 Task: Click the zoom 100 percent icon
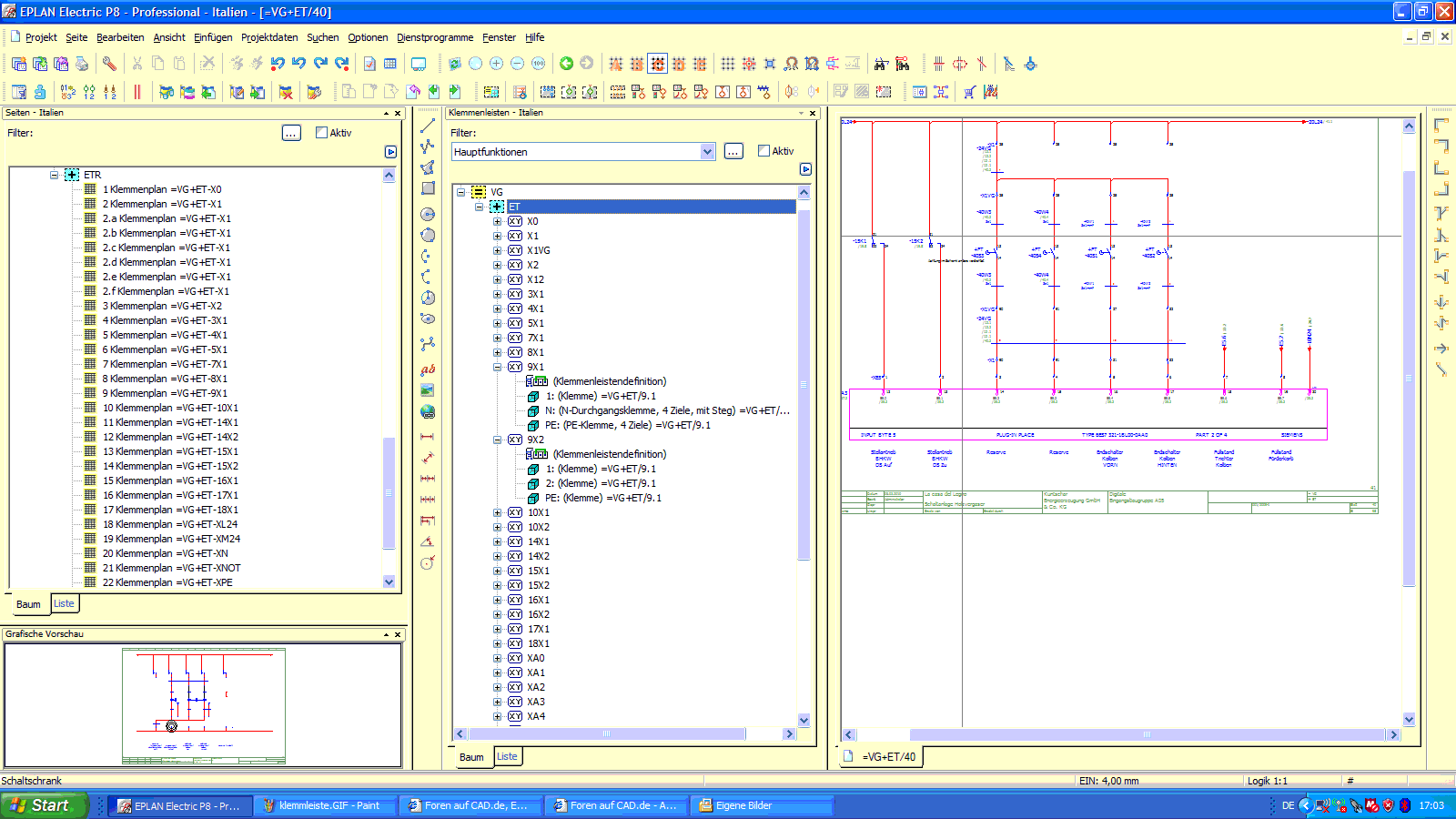click(x=538, y=64)
